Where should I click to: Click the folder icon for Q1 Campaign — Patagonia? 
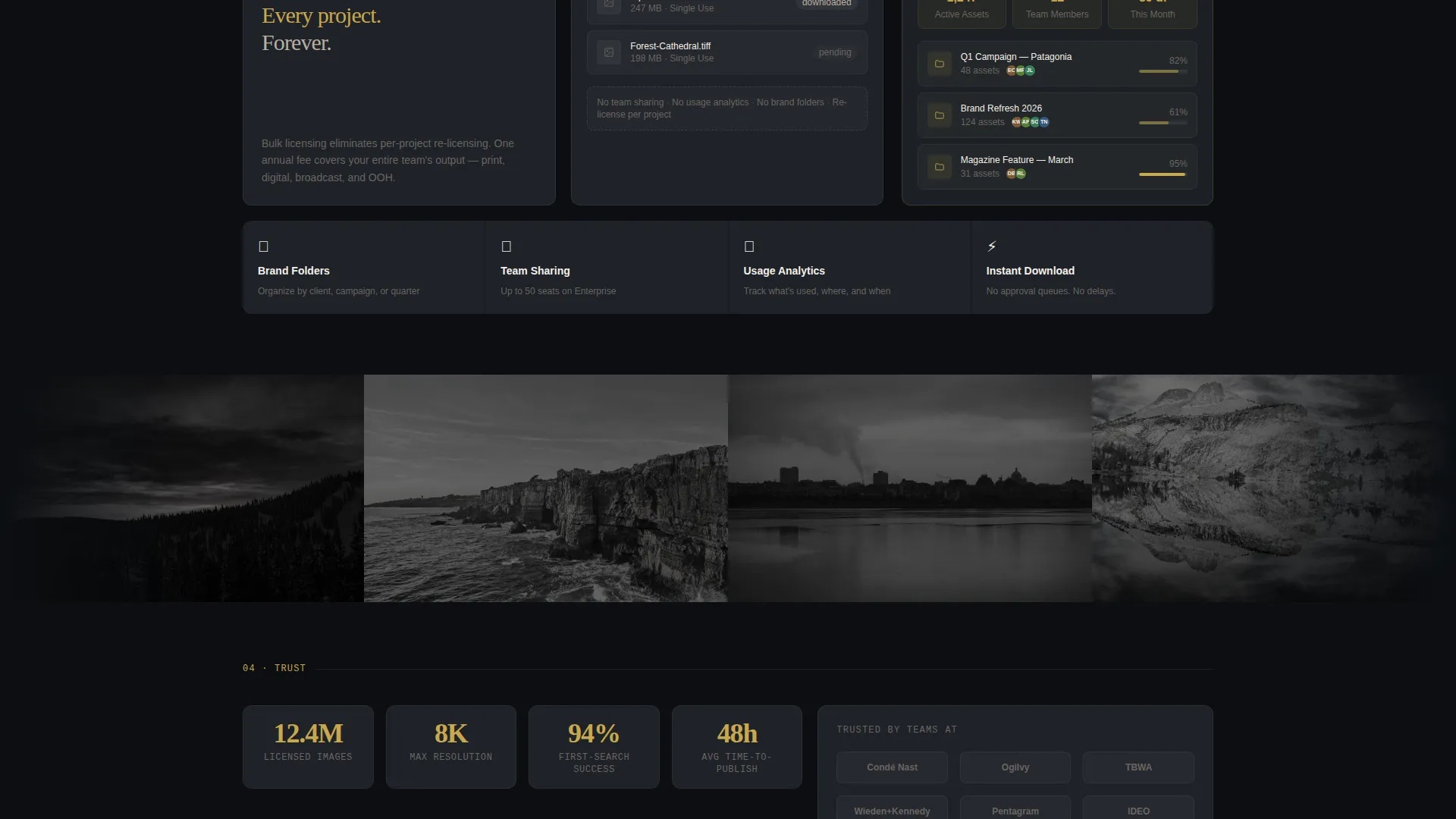point(939,64)
